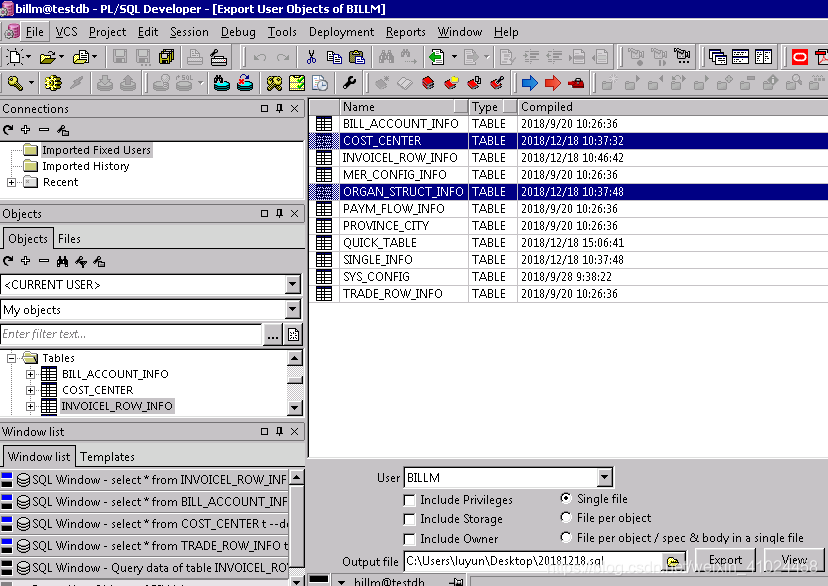Click the Paste clipboard icon
Image resolution: width=828 pixels, height=586 pixels.
[x=357, y=56]
